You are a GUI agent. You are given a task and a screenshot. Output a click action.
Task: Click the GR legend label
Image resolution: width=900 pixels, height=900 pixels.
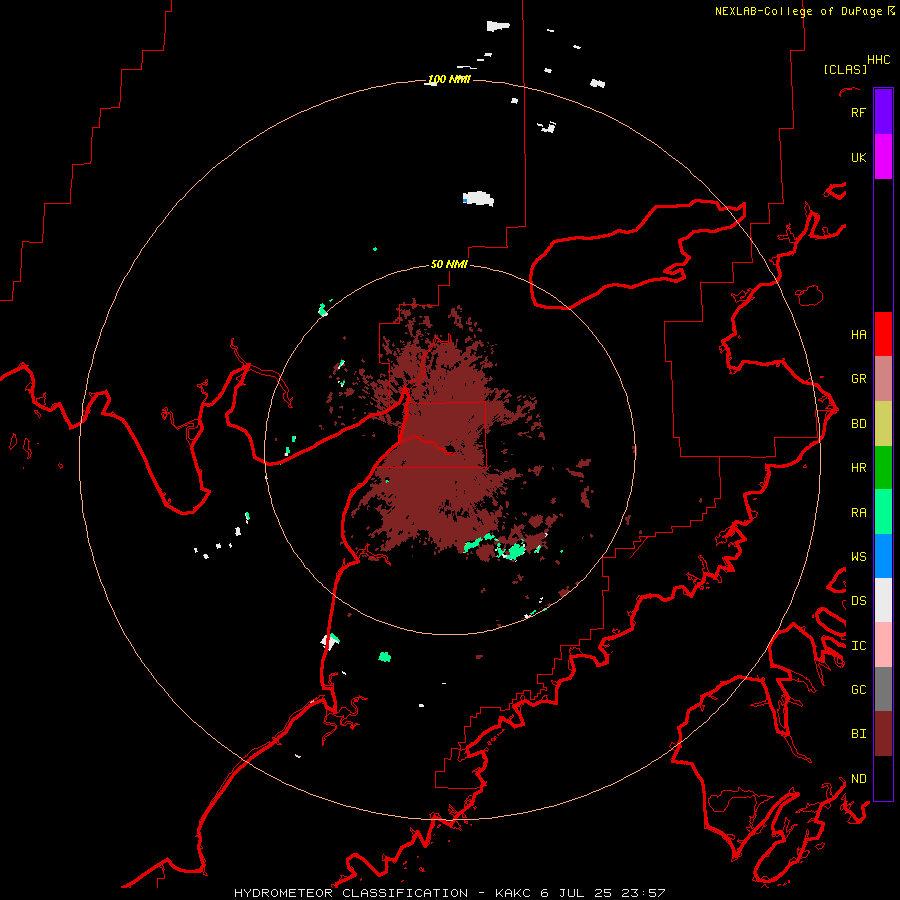coord(858,379)
